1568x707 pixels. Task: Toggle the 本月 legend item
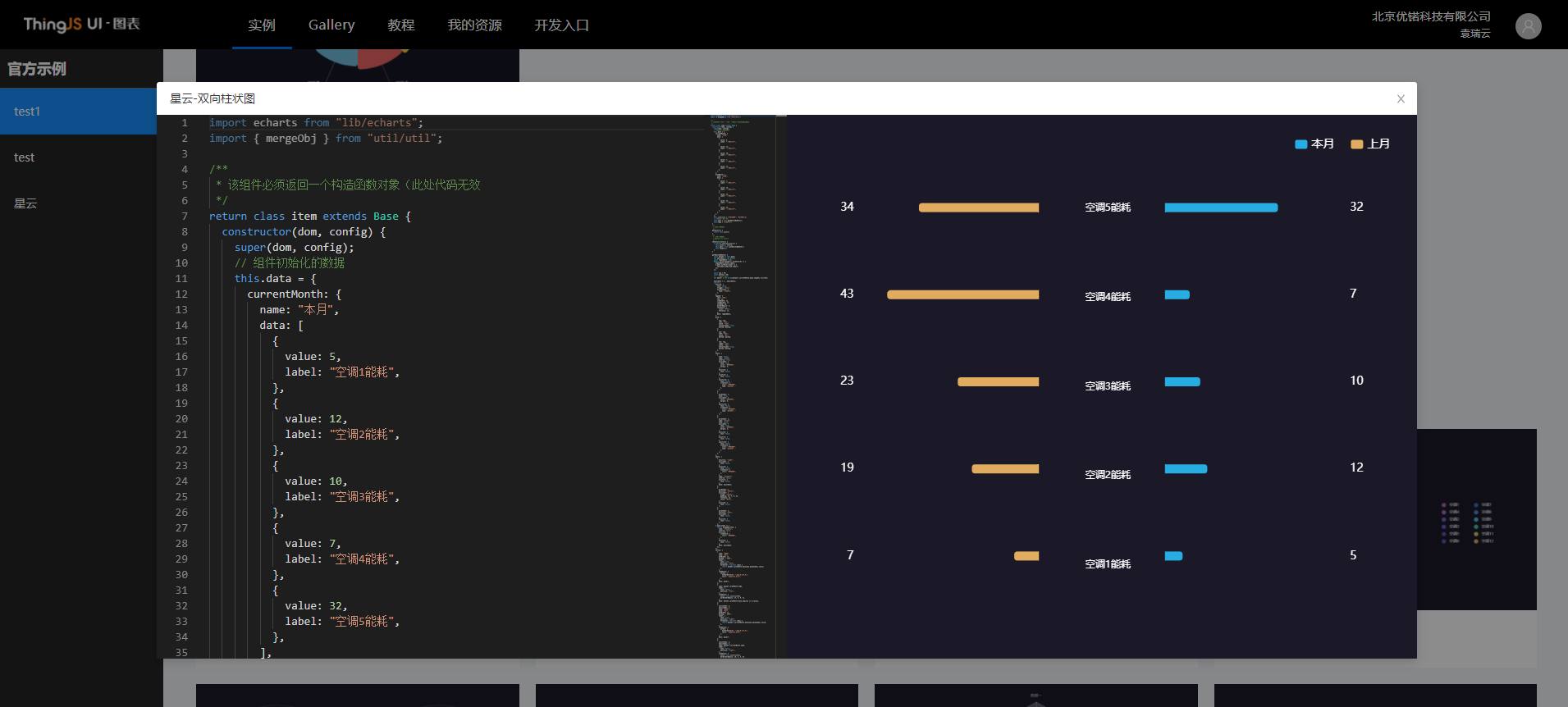tap(1314, 144)
